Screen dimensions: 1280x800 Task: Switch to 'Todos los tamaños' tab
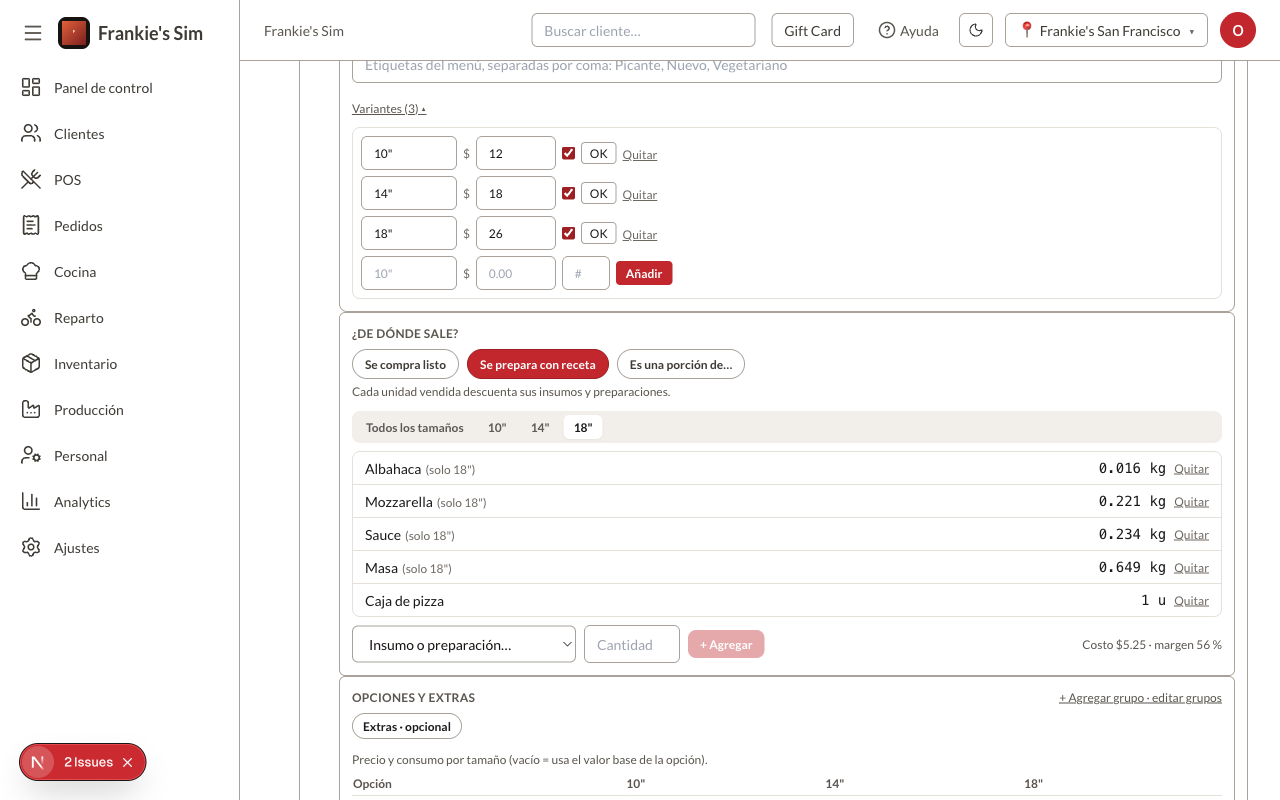[x=414, y=428]
